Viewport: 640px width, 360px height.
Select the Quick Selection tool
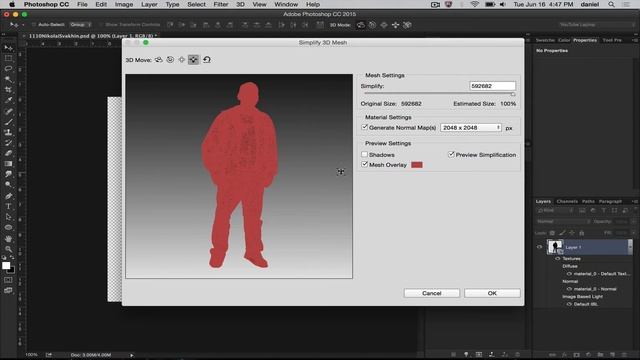[8, 79]
